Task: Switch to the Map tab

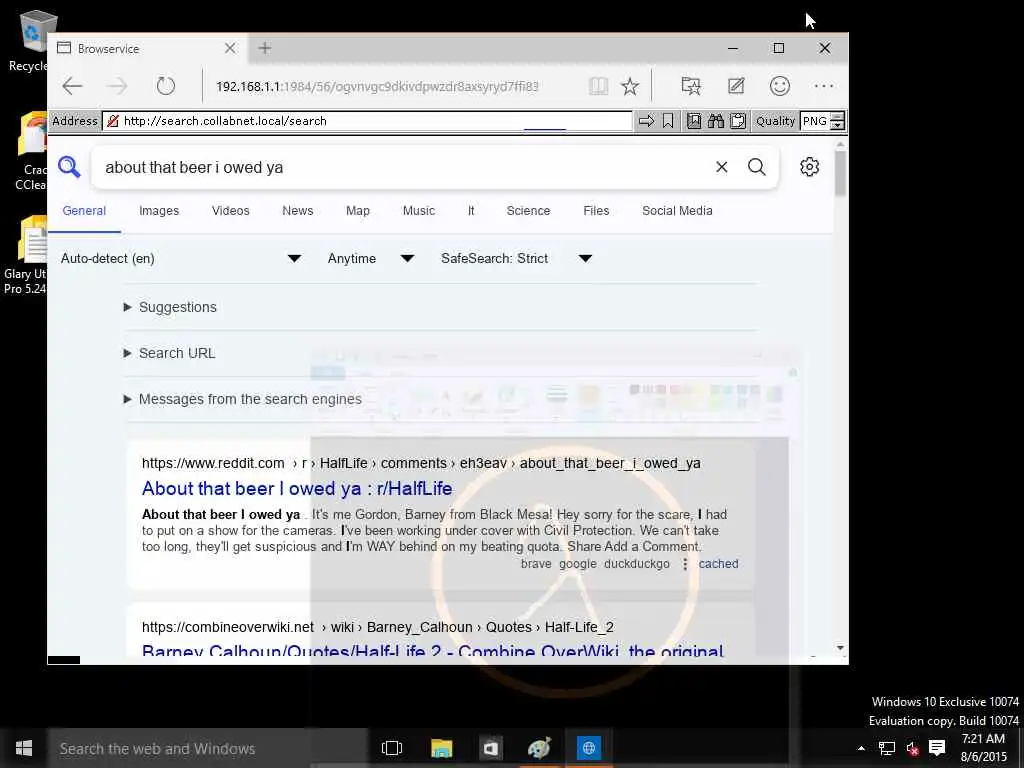Action: [x=358, y=211]
